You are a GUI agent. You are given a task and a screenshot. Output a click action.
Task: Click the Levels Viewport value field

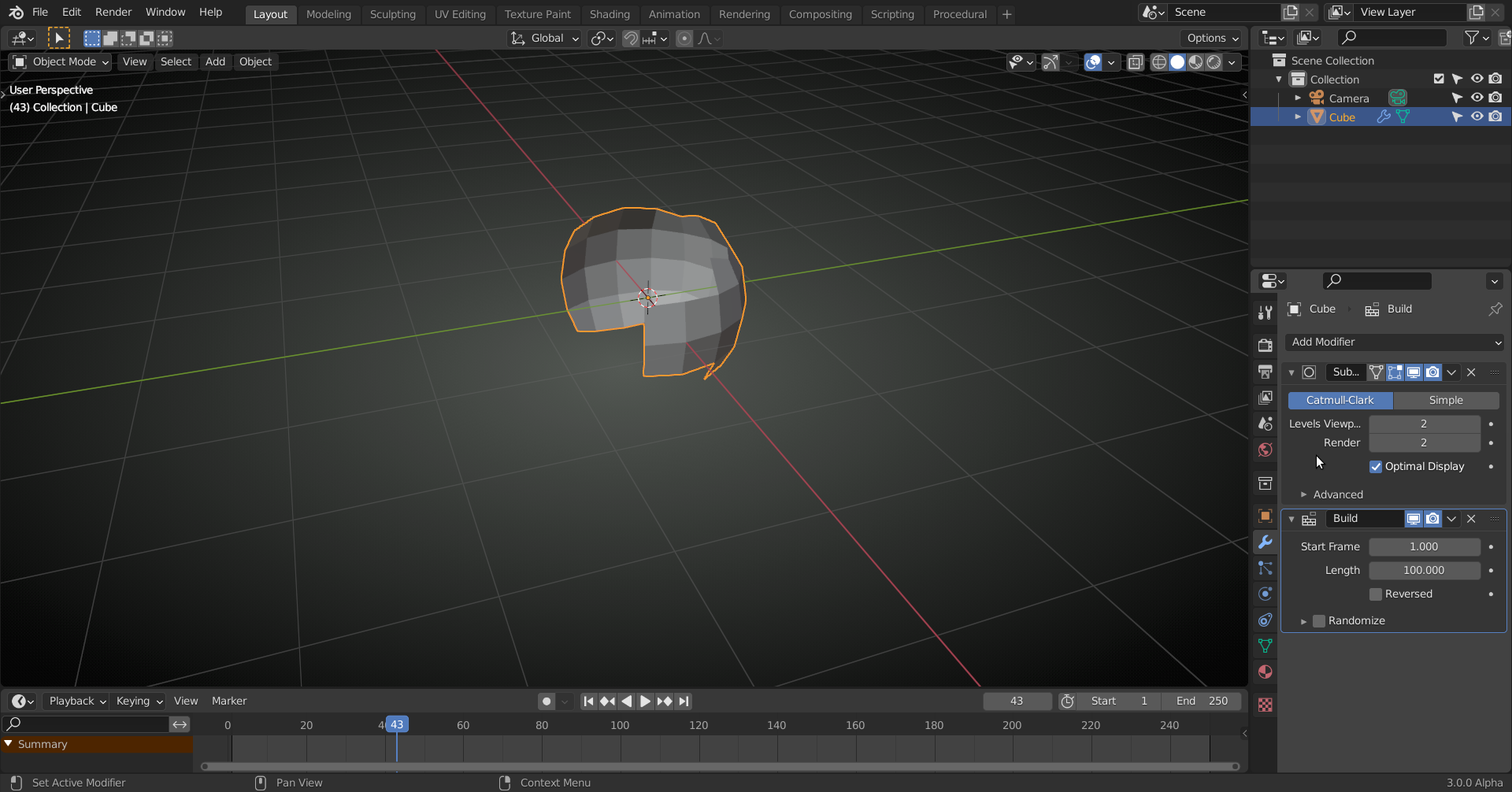pyautogui.click(x=1425, y=424)
